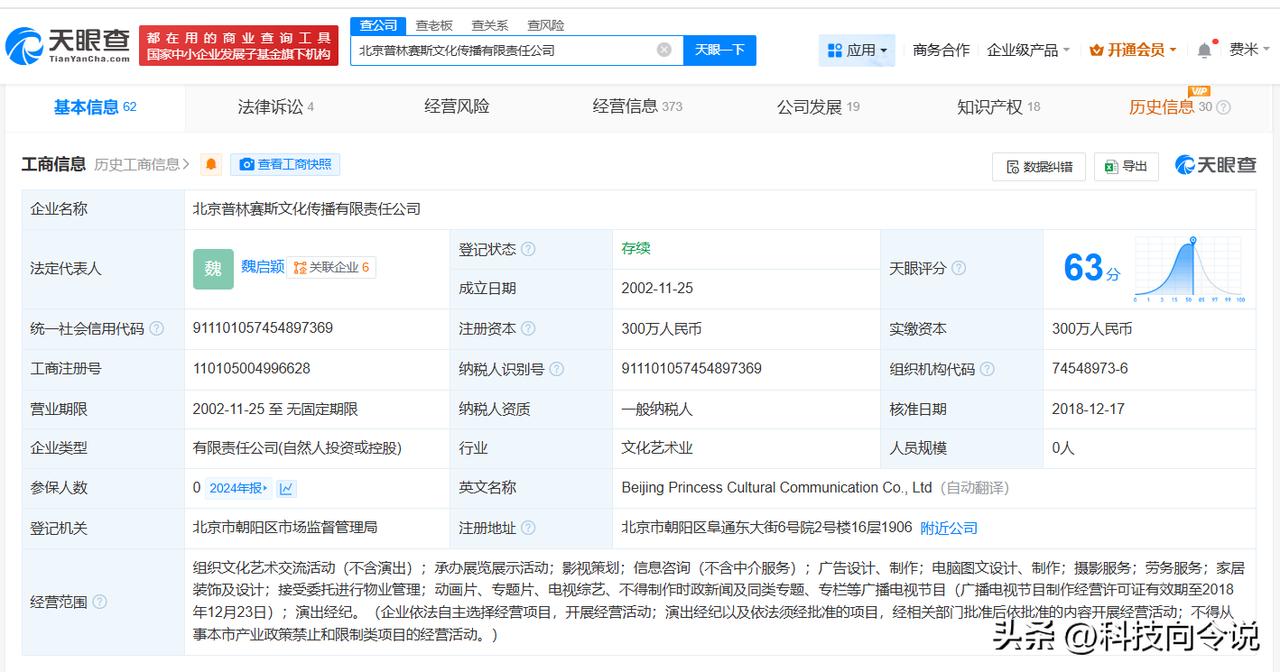Click the red 商业查询工具 banner

[239, 45]
